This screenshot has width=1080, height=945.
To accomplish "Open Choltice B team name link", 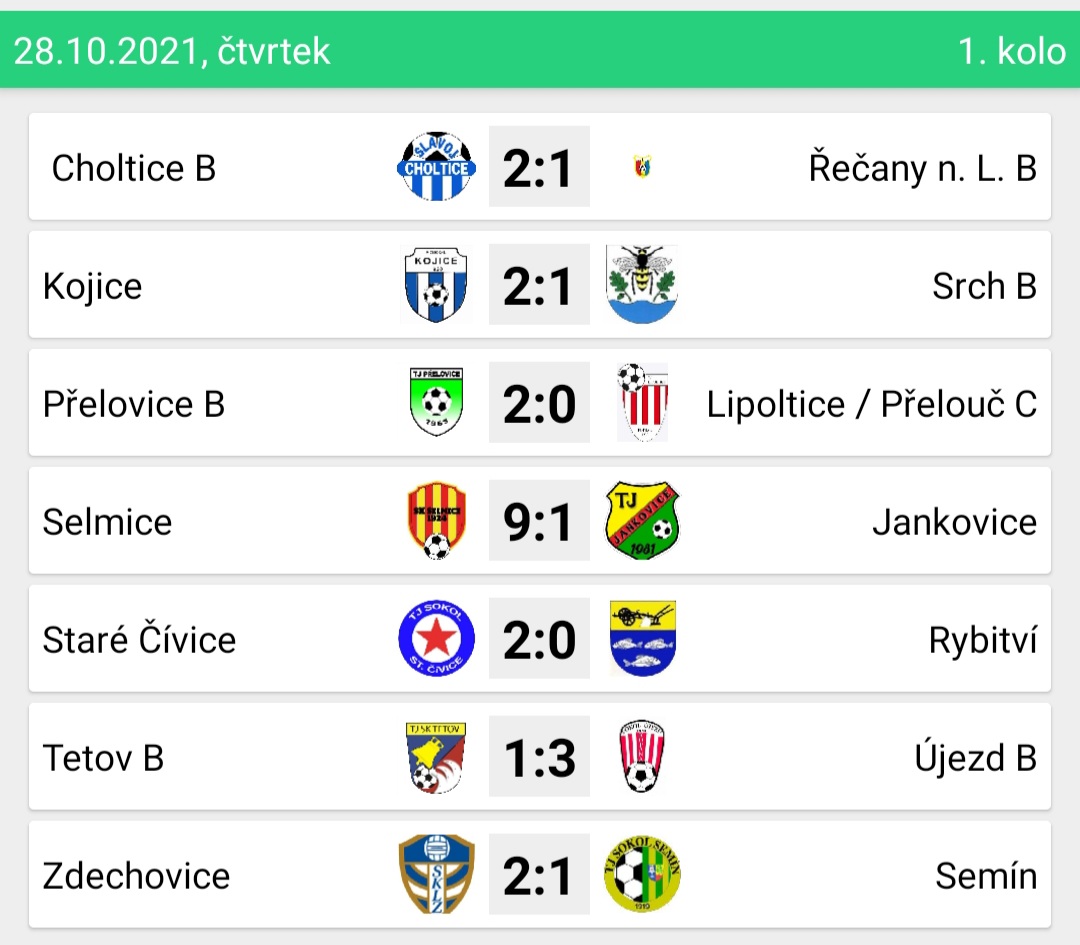I will click(134, 168).
